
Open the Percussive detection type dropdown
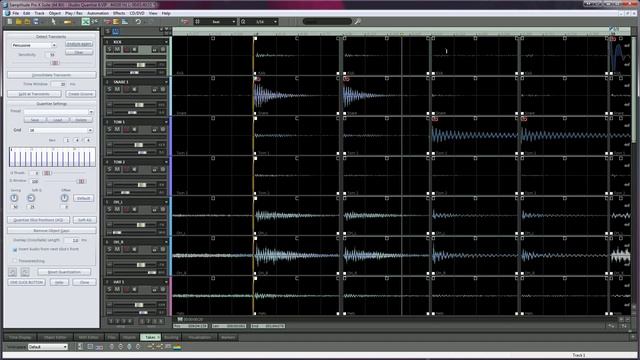[x=34, y=45]
